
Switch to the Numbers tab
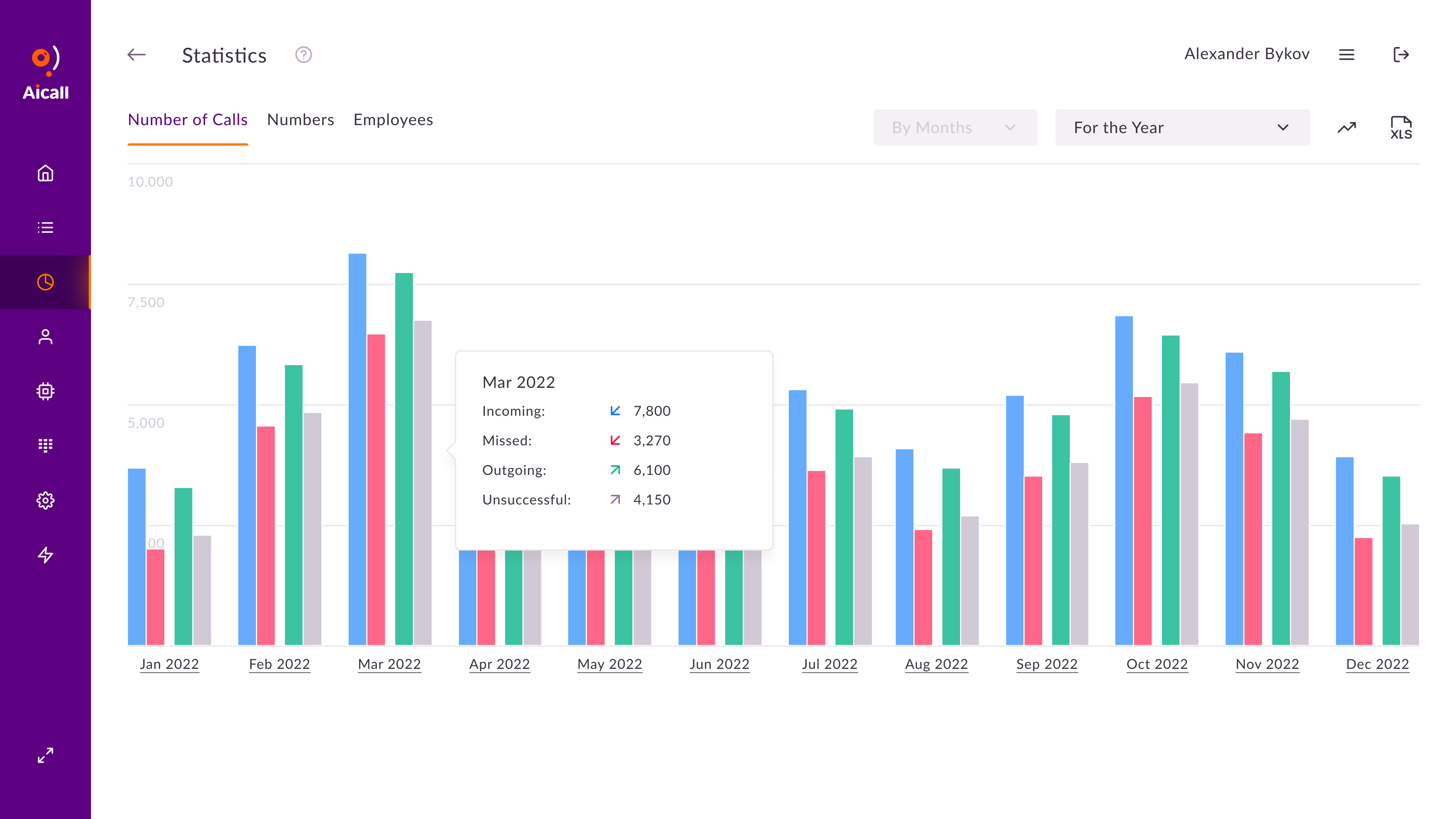tap(300, 120)
